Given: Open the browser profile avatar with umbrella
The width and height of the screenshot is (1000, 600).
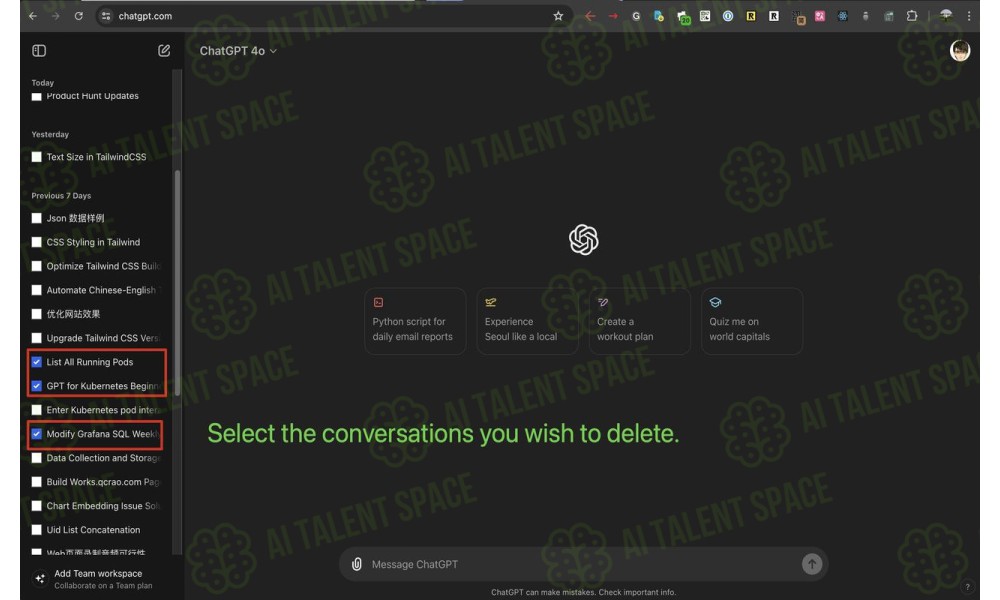Looking at the screenshot, I should click(946, 15).
